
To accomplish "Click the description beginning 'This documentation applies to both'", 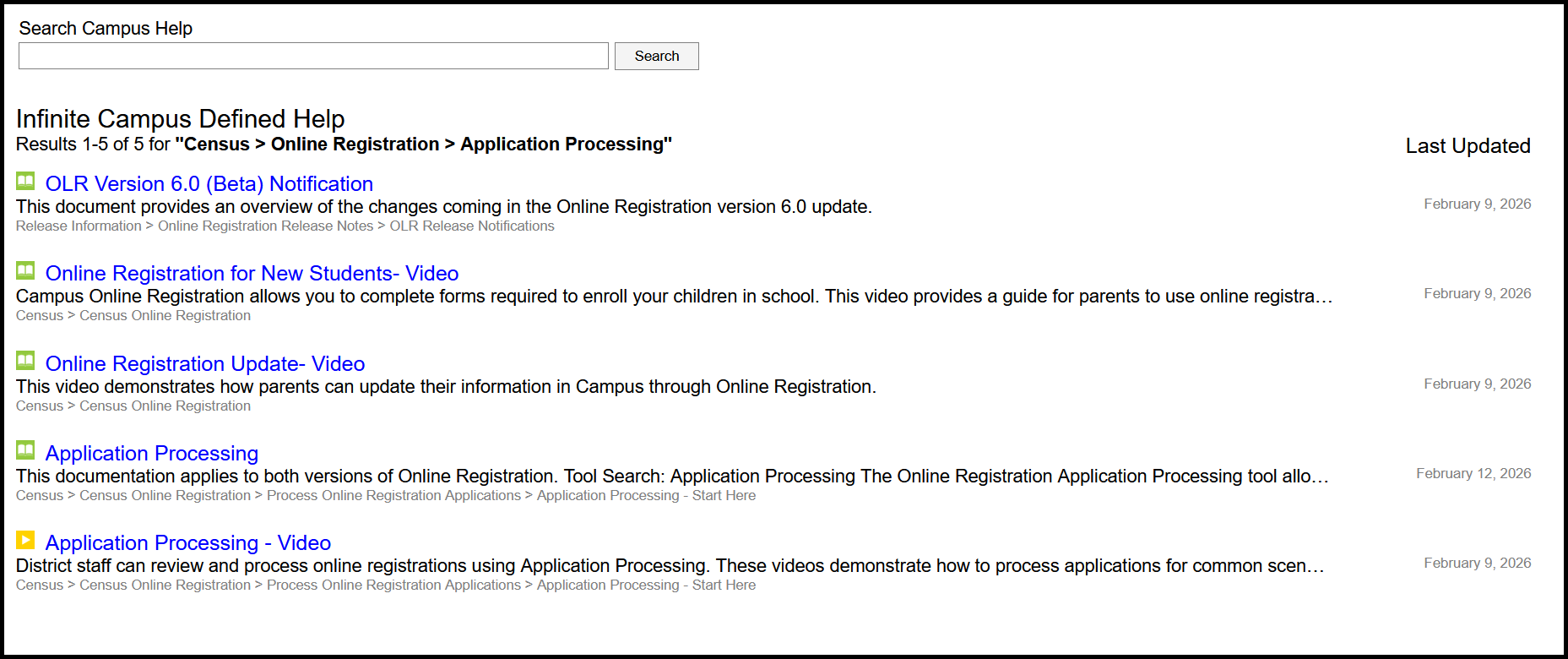I will tap(673, 477).
